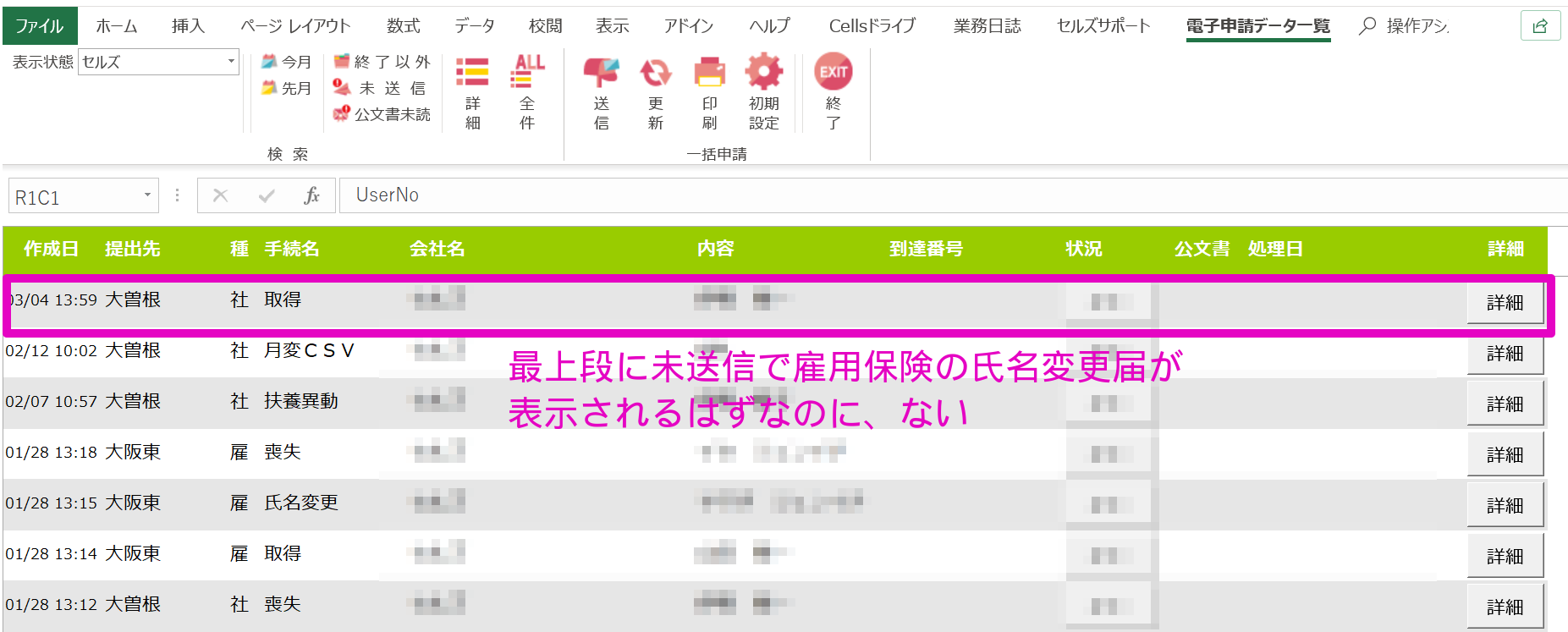Click 詳細 button for 01/28 13:12 row
This screenshot has width=1568, height=632.
(1505, 607)
